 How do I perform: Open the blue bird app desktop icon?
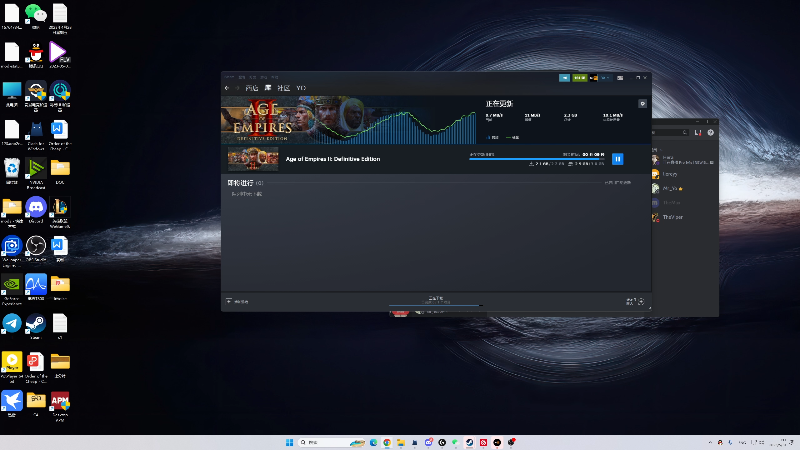coord(12,404)
